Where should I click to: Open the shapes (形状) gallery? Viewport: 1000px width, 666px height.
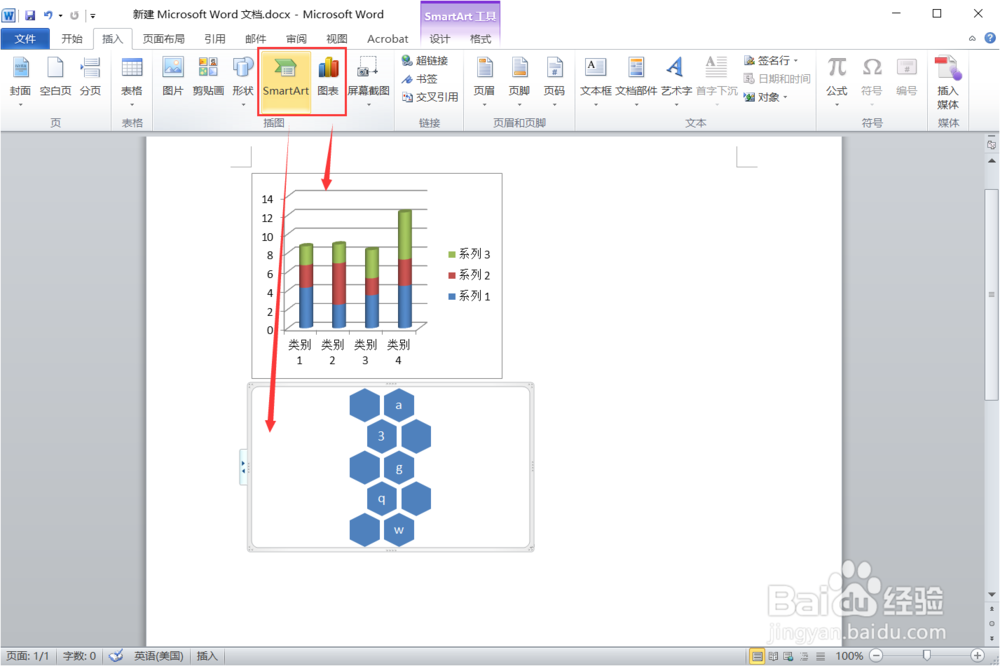(x=243, y=81)
